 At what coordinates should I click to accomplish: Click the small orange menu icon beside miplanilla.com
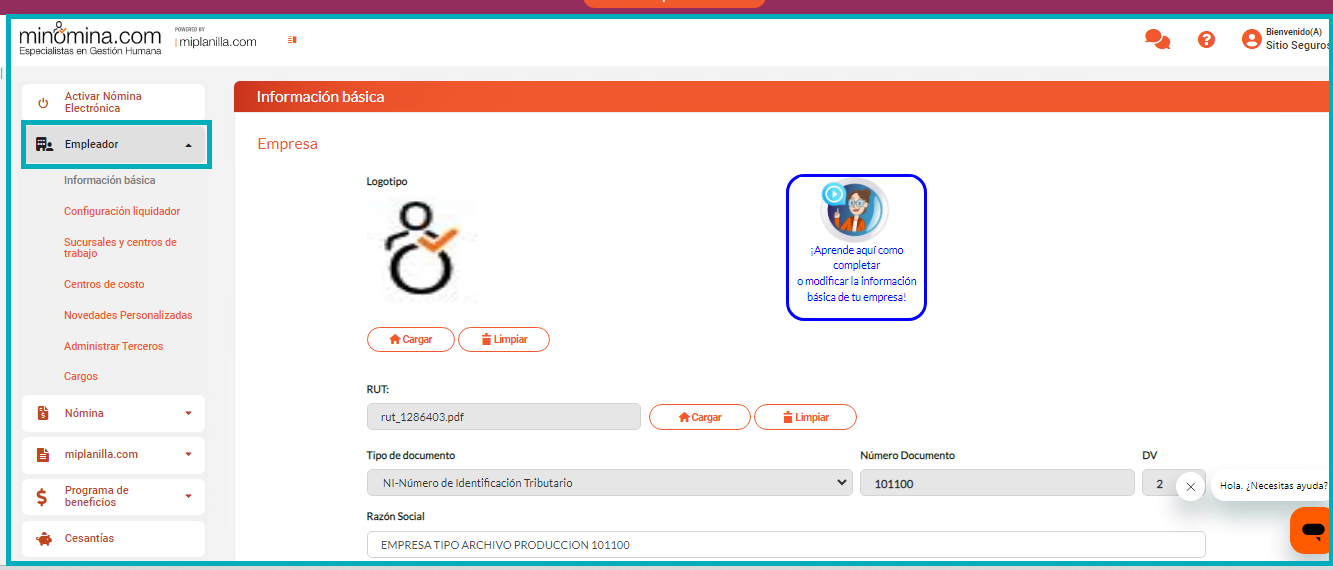pyautogui.click(x=292, y=40)
